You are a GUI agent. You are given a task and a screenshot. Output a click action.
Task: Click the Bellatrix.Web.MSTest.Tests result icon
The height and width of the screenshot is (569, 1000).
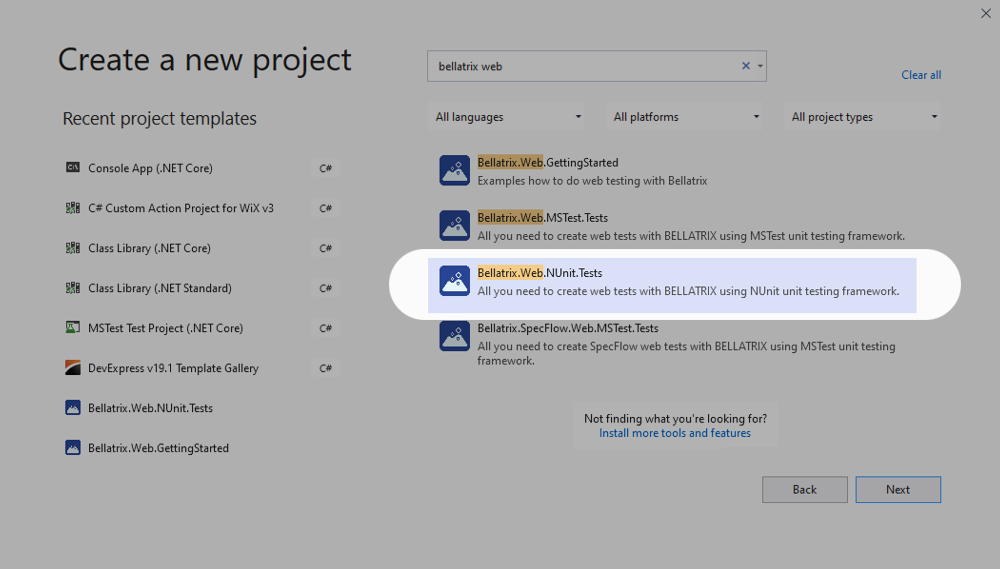tap(454, 226)
